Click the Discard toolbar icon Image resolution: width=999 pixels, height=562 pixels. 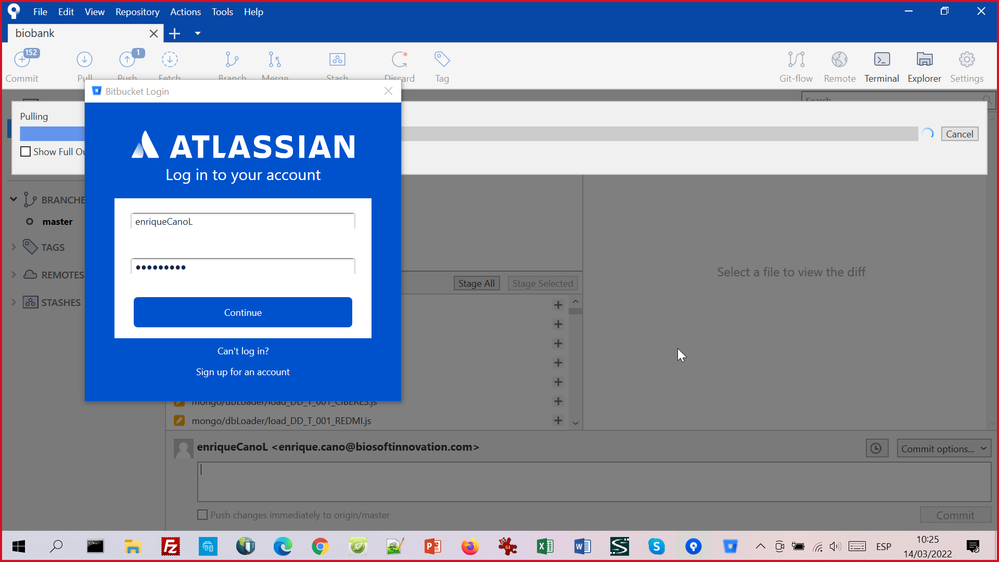(x=399, y=65)
